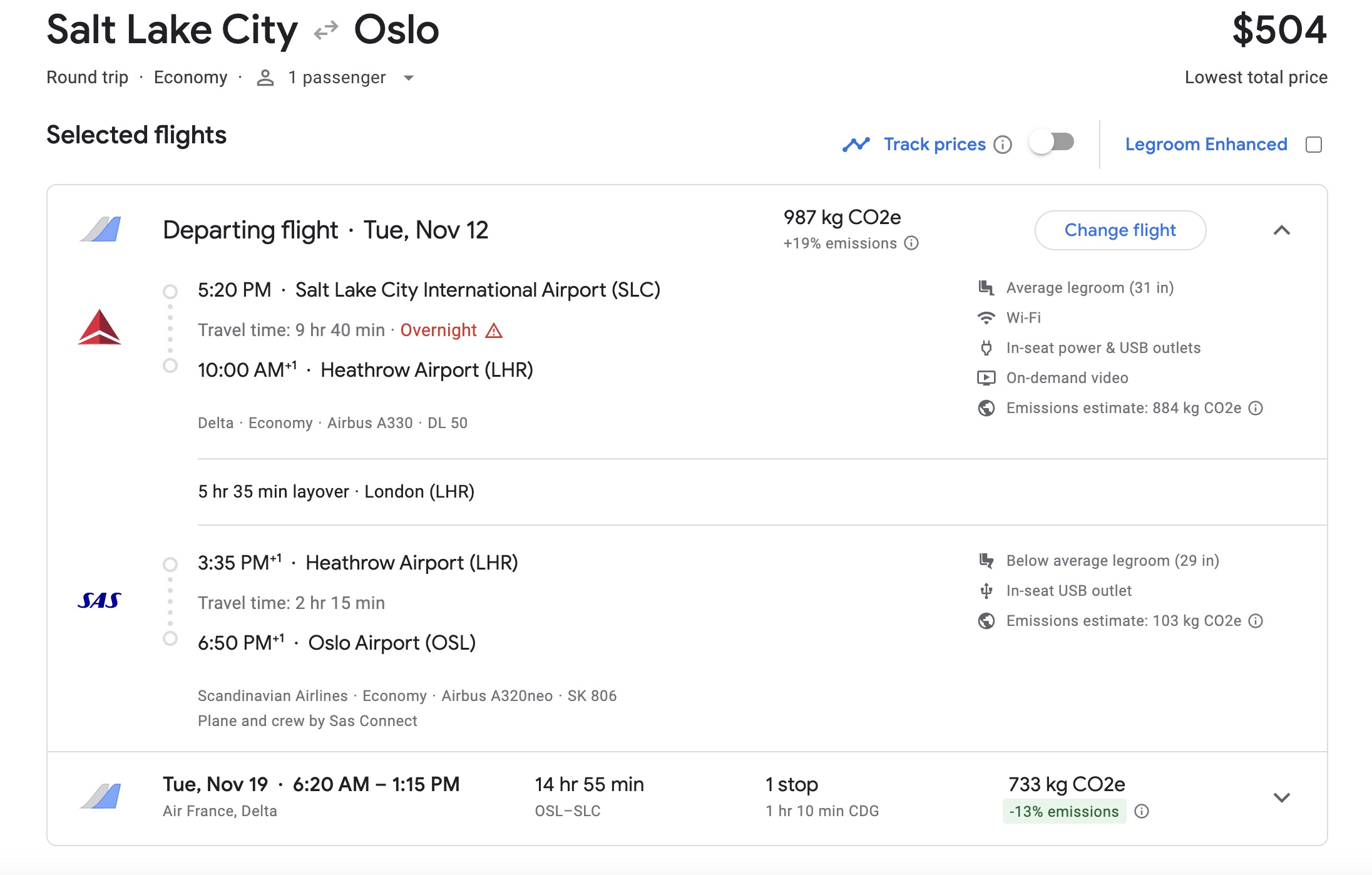Image resolution: width=1372 pixels, height=875 pixels.
Task: Click the Change flight button
Action: [x=1120, y=230]
